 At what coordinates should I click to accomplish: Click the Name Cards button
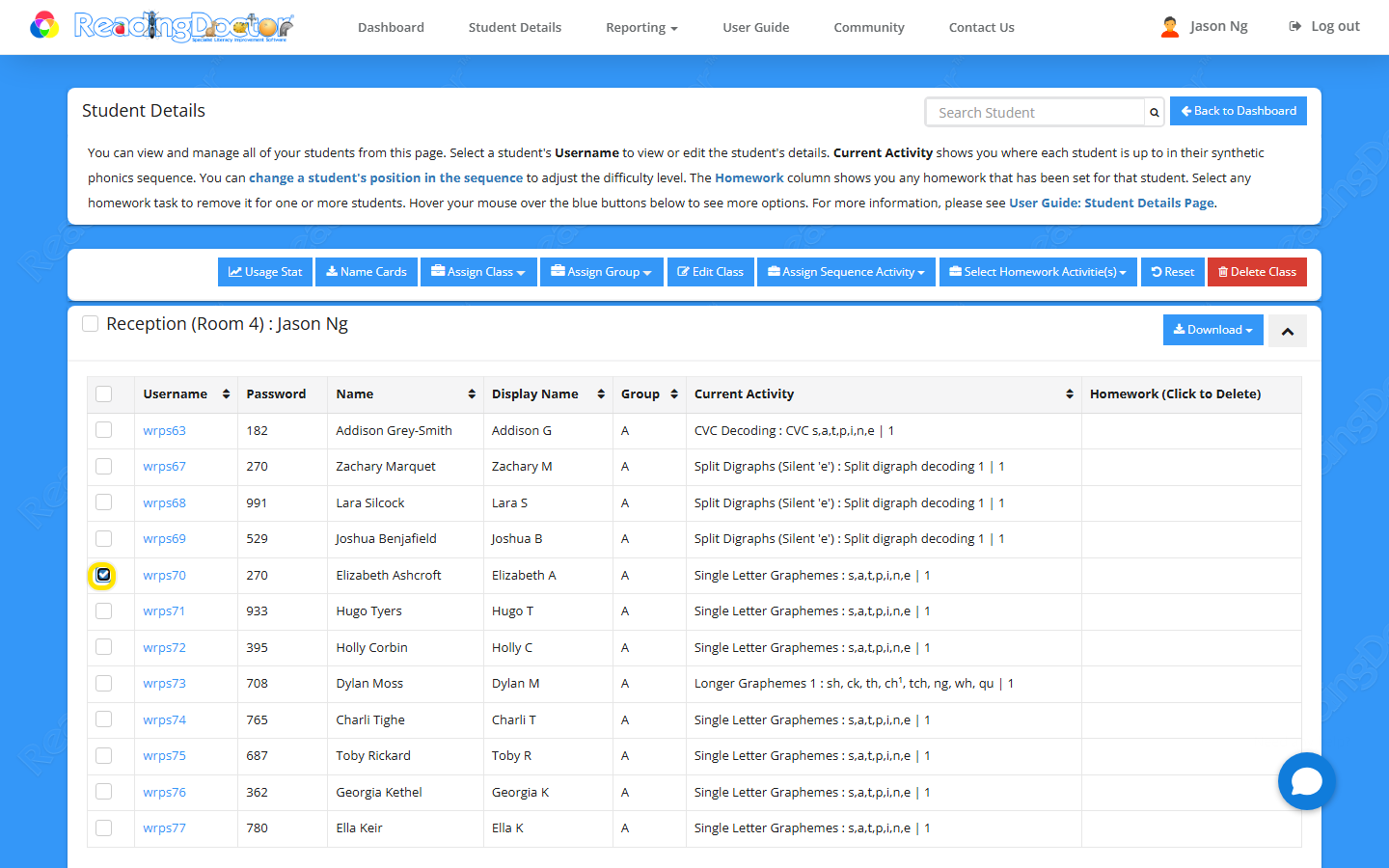point(367,272)
